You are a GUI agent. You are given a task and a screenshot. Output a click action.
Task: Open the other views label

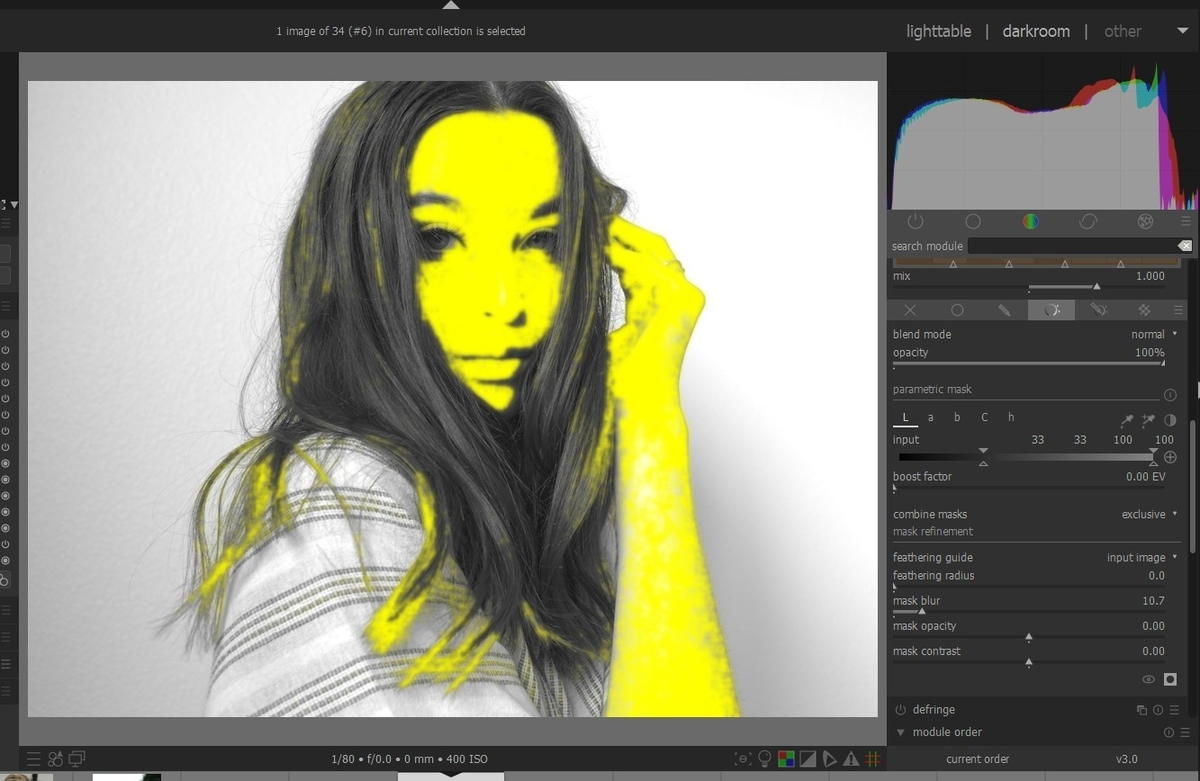click(x=1122, y=31)
